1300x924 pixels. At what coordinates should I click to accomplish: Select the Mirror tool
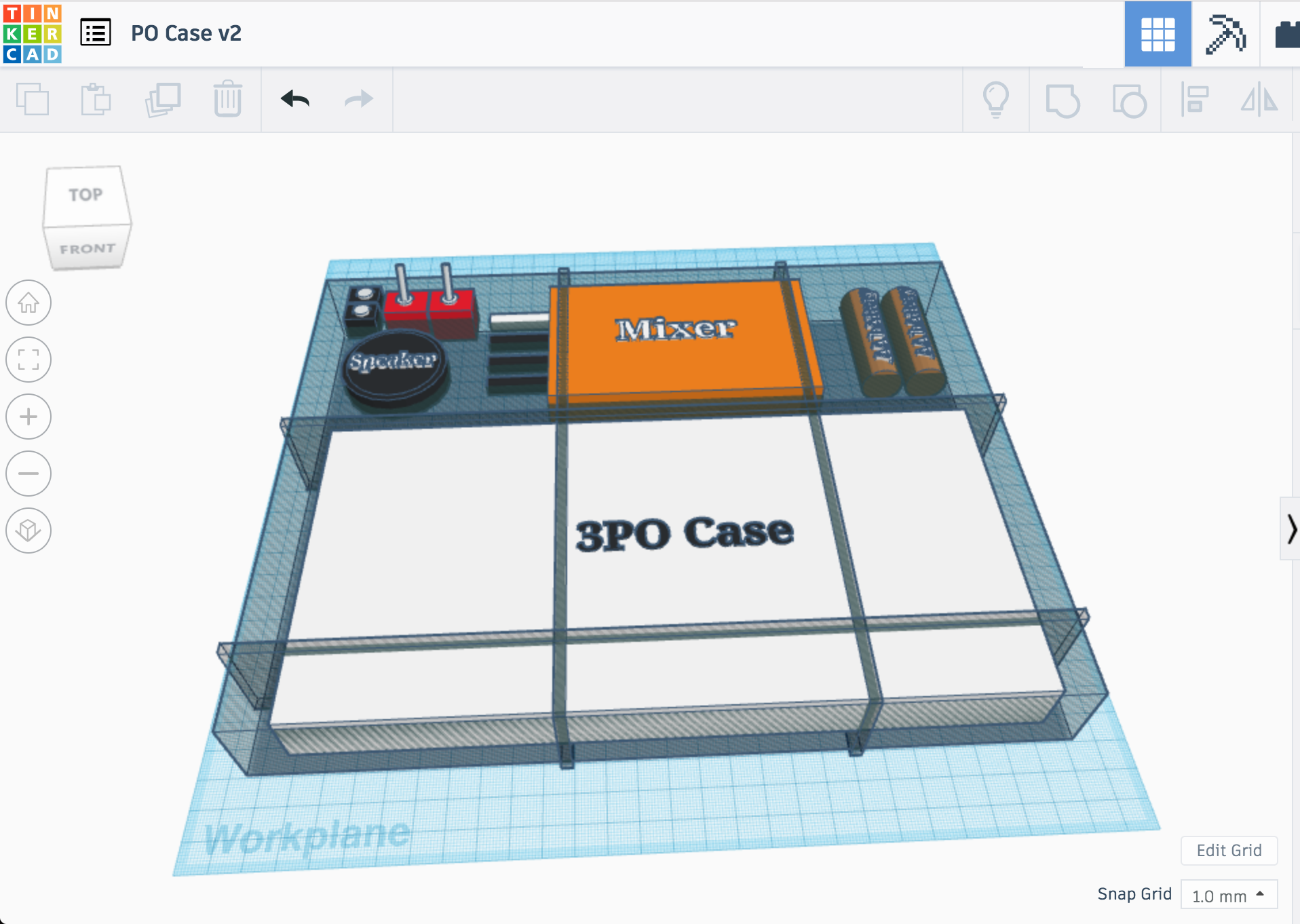1259,100
